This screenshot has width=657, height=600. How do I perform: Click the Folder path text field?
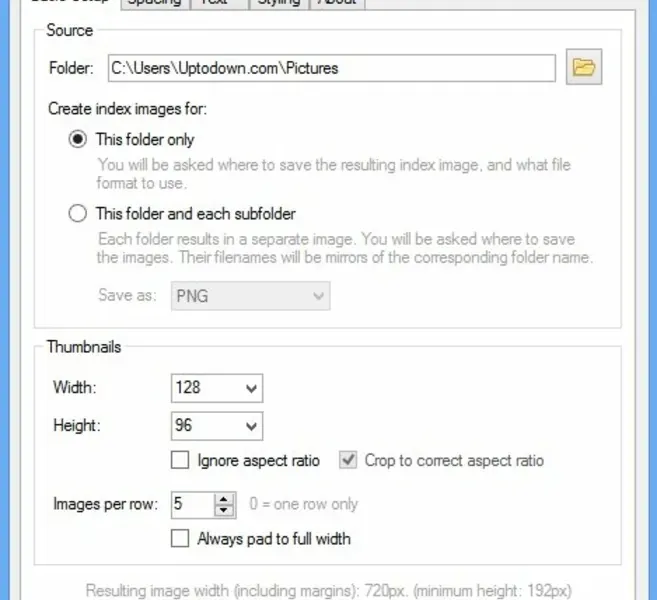[x=331, y=68]
